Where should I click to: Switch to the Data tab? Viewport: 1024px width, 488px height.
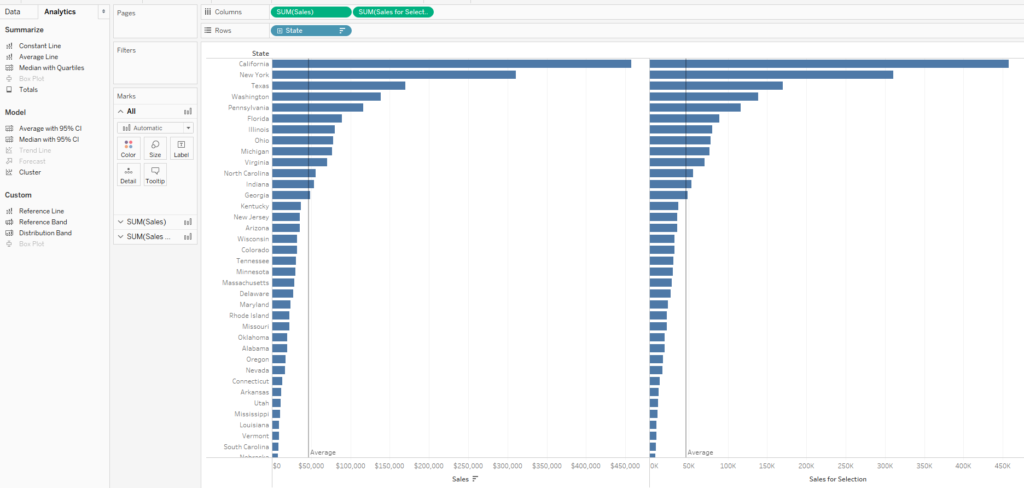click(13, 11)
